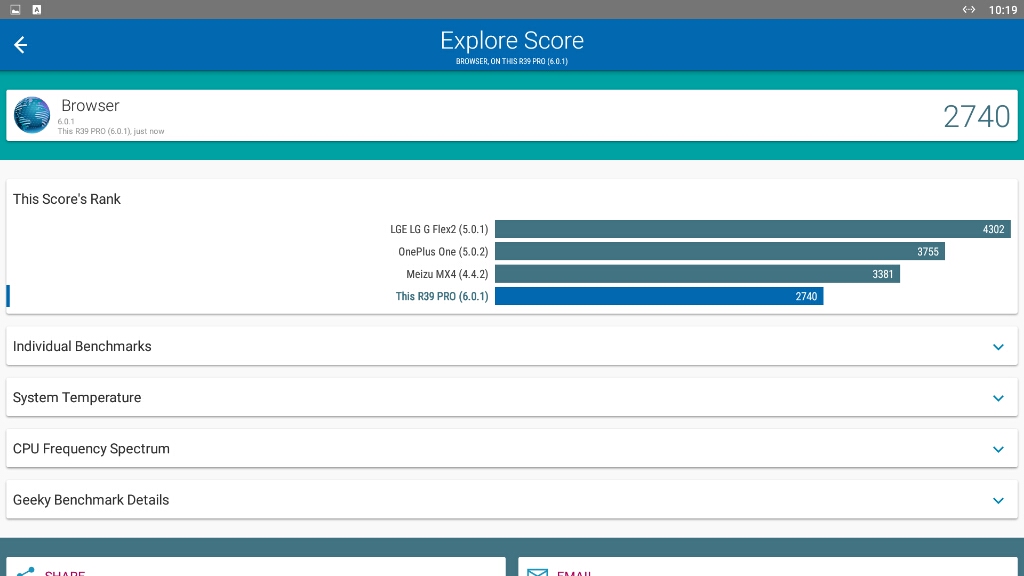Select the This R39 PRO 2740 bar

[x=659, y=296]
